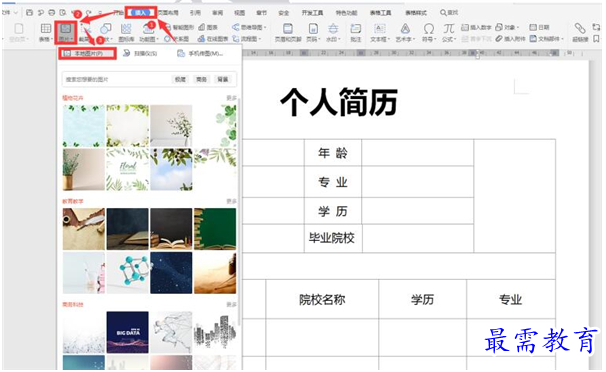Click the Print icon in quick access toolbar
The height and width of the screenshot is (372, 606).
click(51, 13)
